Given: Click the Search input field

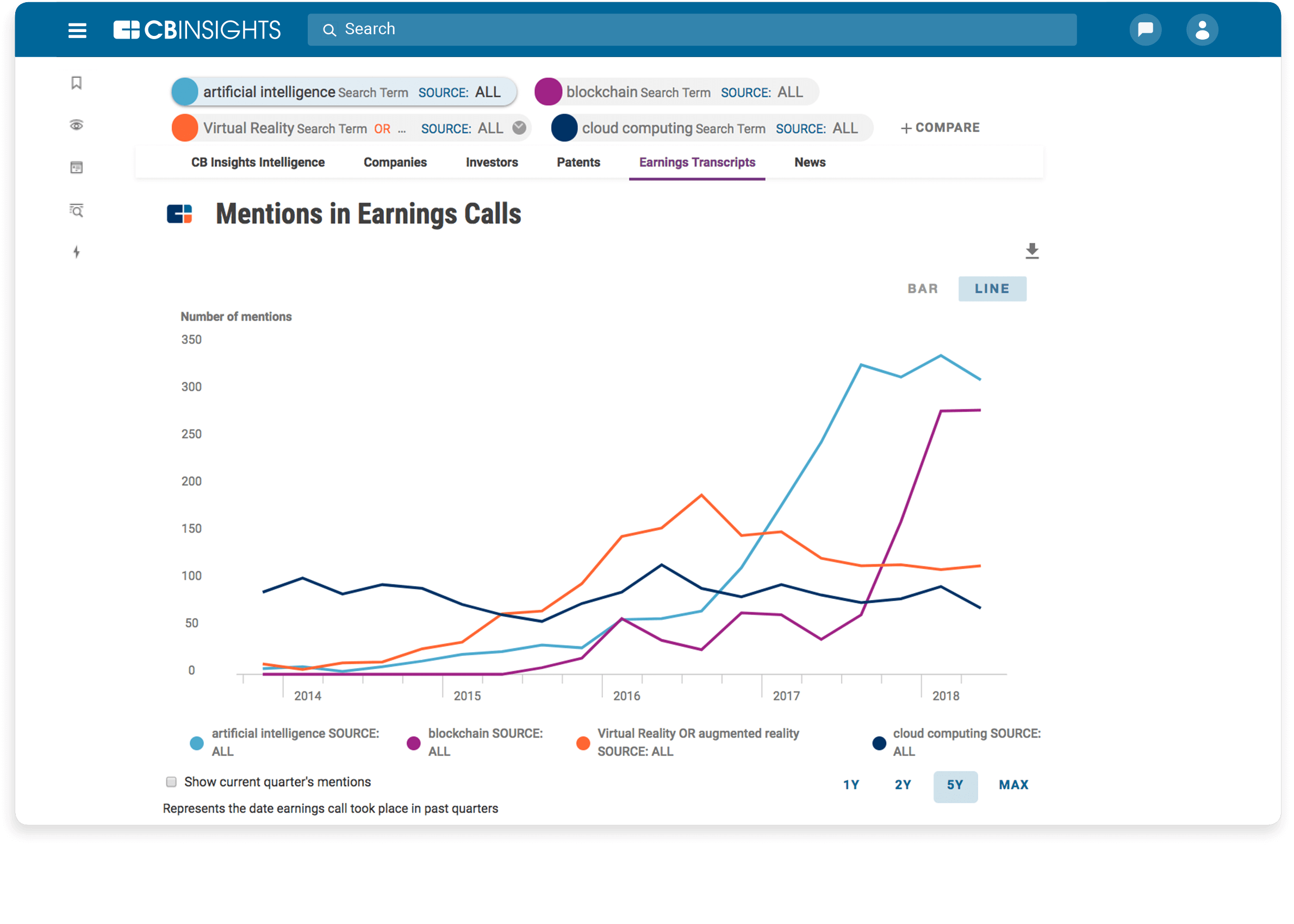Looking at the screenshot, I should pyautogui.click(x=692, y=29).
